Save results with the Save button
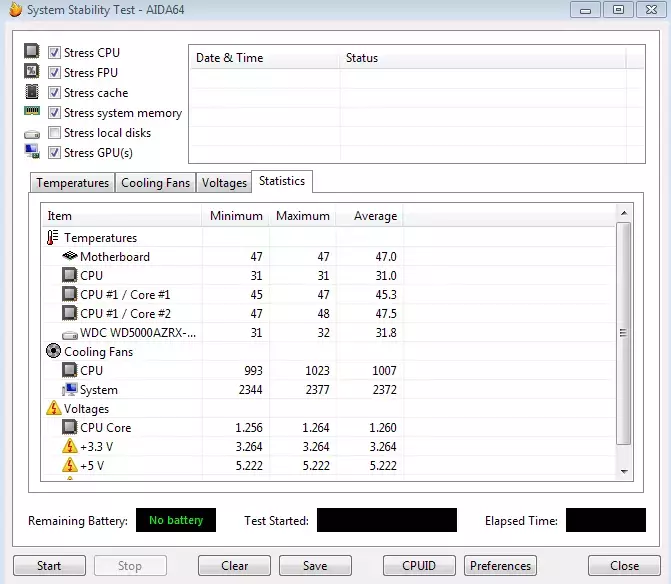 pos(315,566)
